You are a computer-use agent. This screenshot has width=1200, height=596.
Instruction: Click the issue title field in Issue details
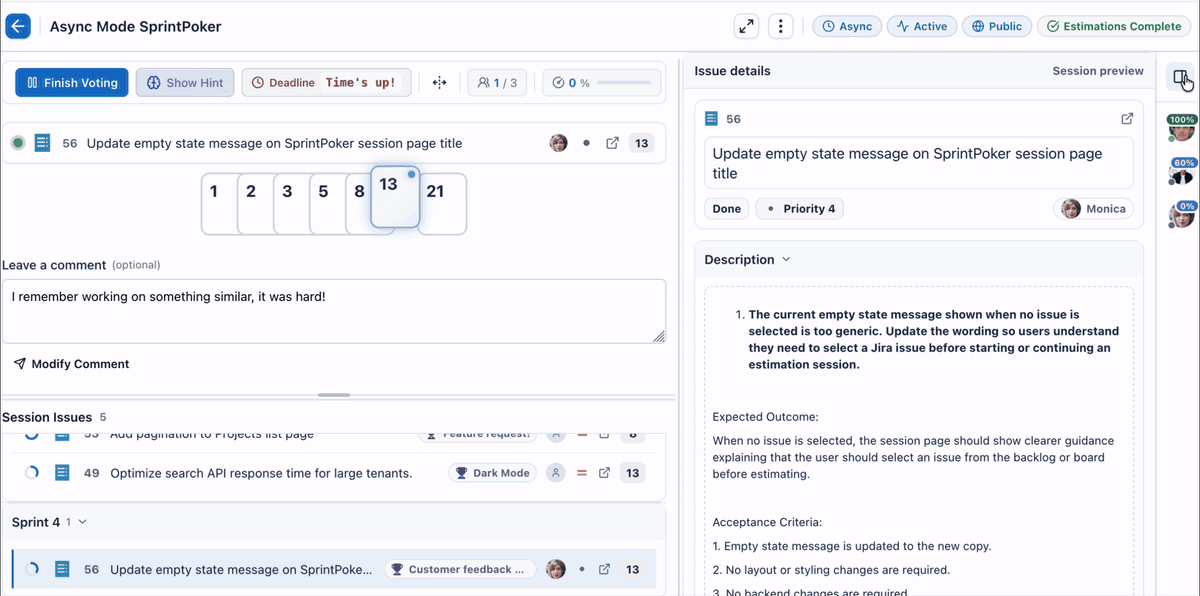click(919, 163)
